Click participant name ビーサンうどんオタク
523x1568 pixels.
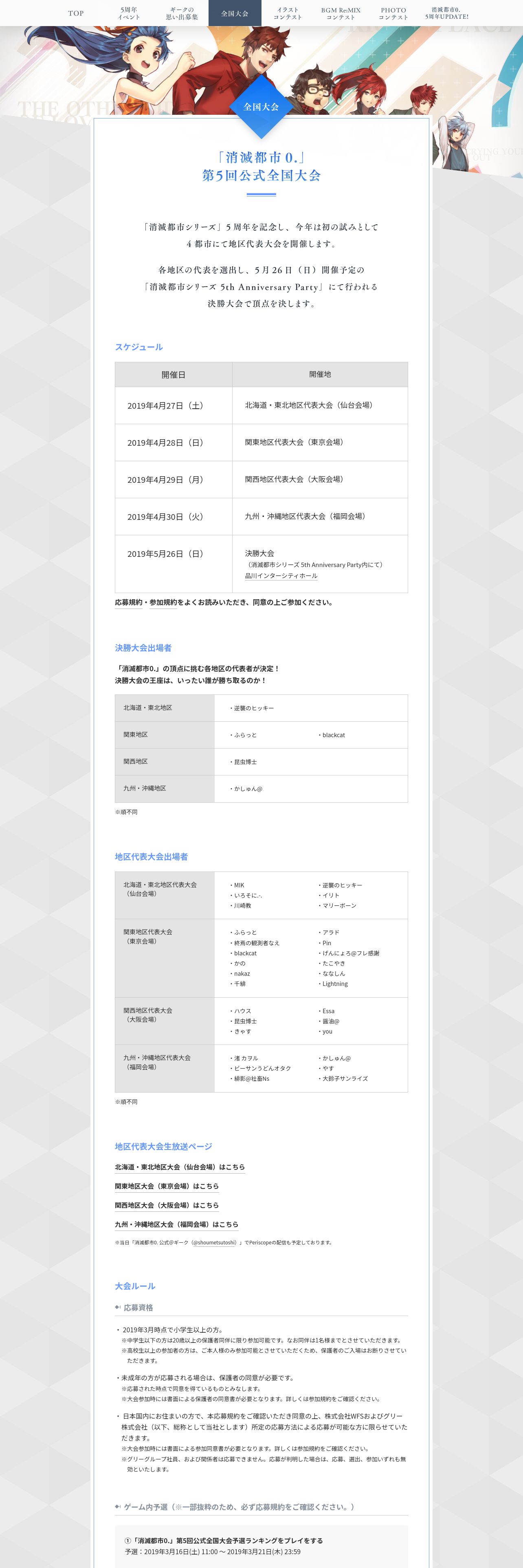pyautogui.click(x=261, y=1068)
